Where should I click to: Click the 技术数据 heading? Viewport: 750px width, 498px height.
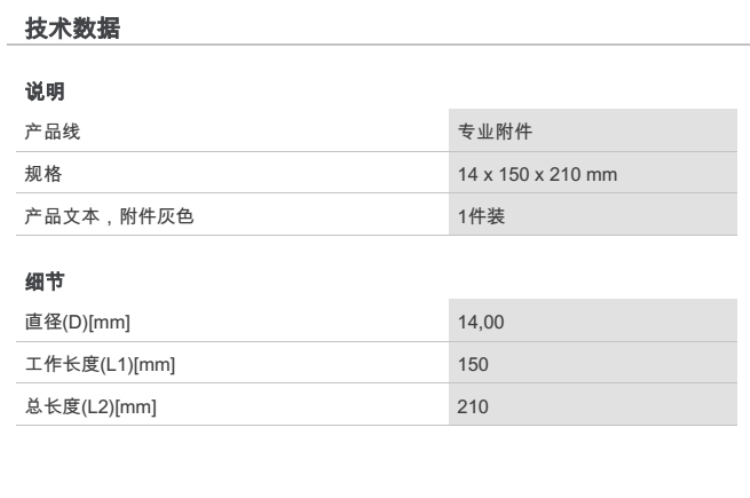(x=72, y=28)
